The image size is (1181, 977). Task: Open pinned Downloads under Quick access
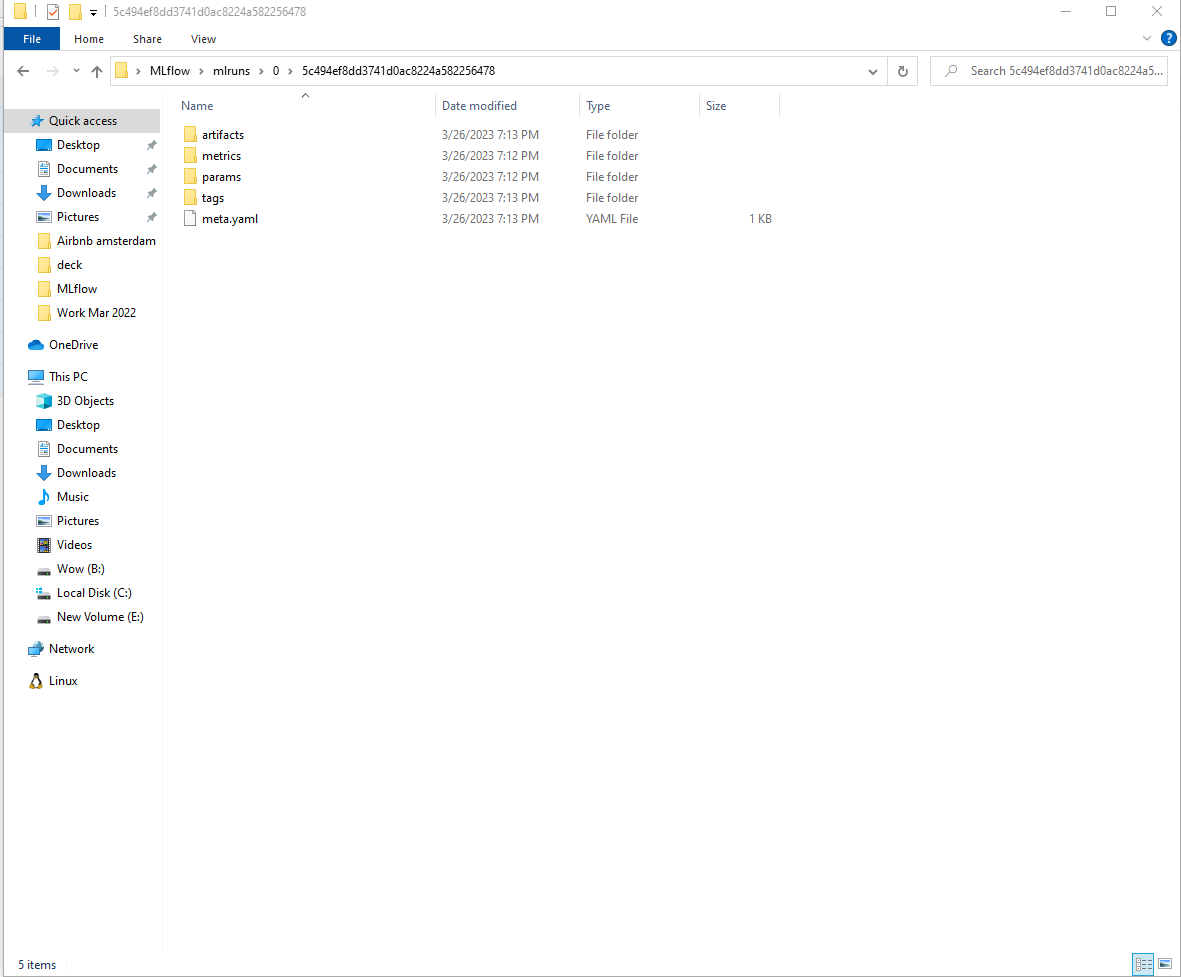(x=86, y=193)
